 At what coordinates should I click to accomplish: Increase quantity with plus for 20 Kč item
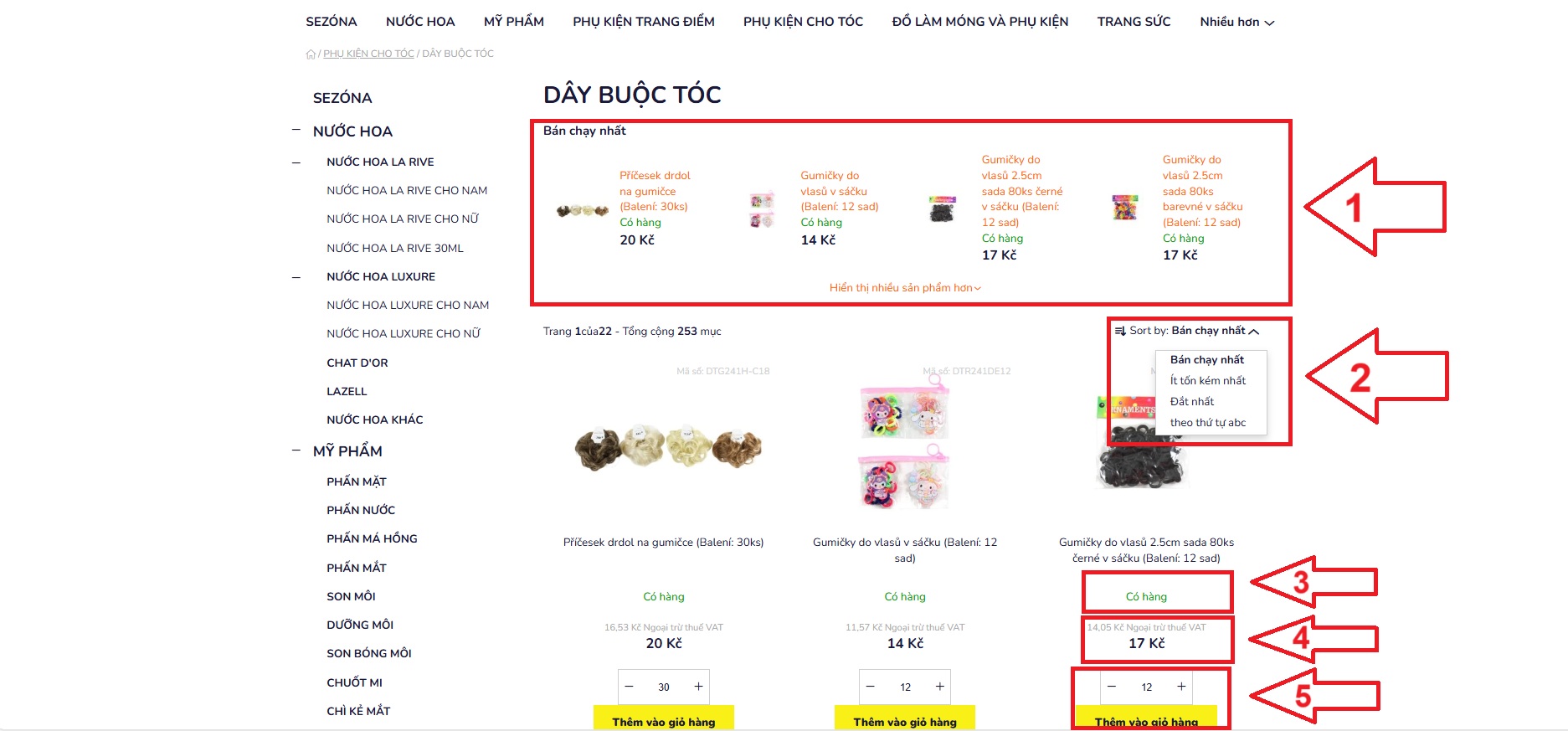coord(698,687)
